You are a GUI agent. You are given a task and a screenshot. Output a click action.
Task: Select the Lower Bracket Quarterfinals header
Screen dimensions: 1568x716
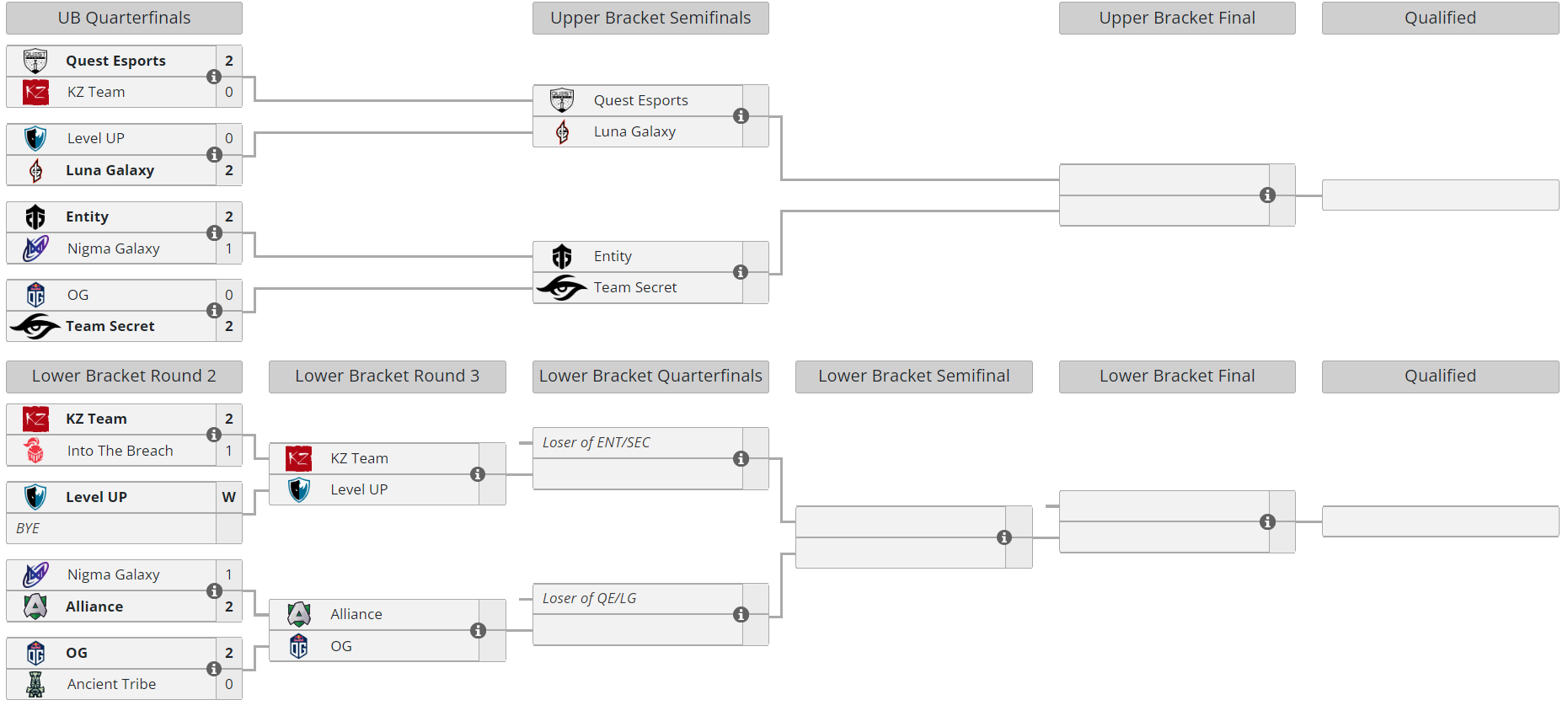point(650,376)
